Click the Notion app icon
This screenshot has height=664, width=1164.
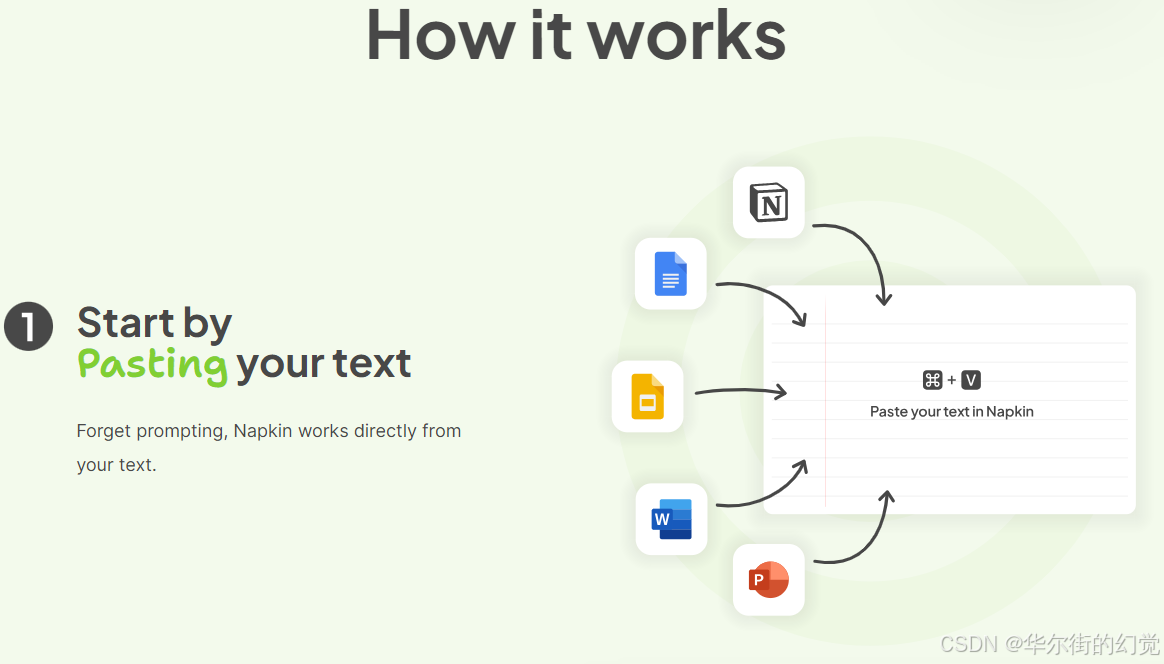coord(768,203)
